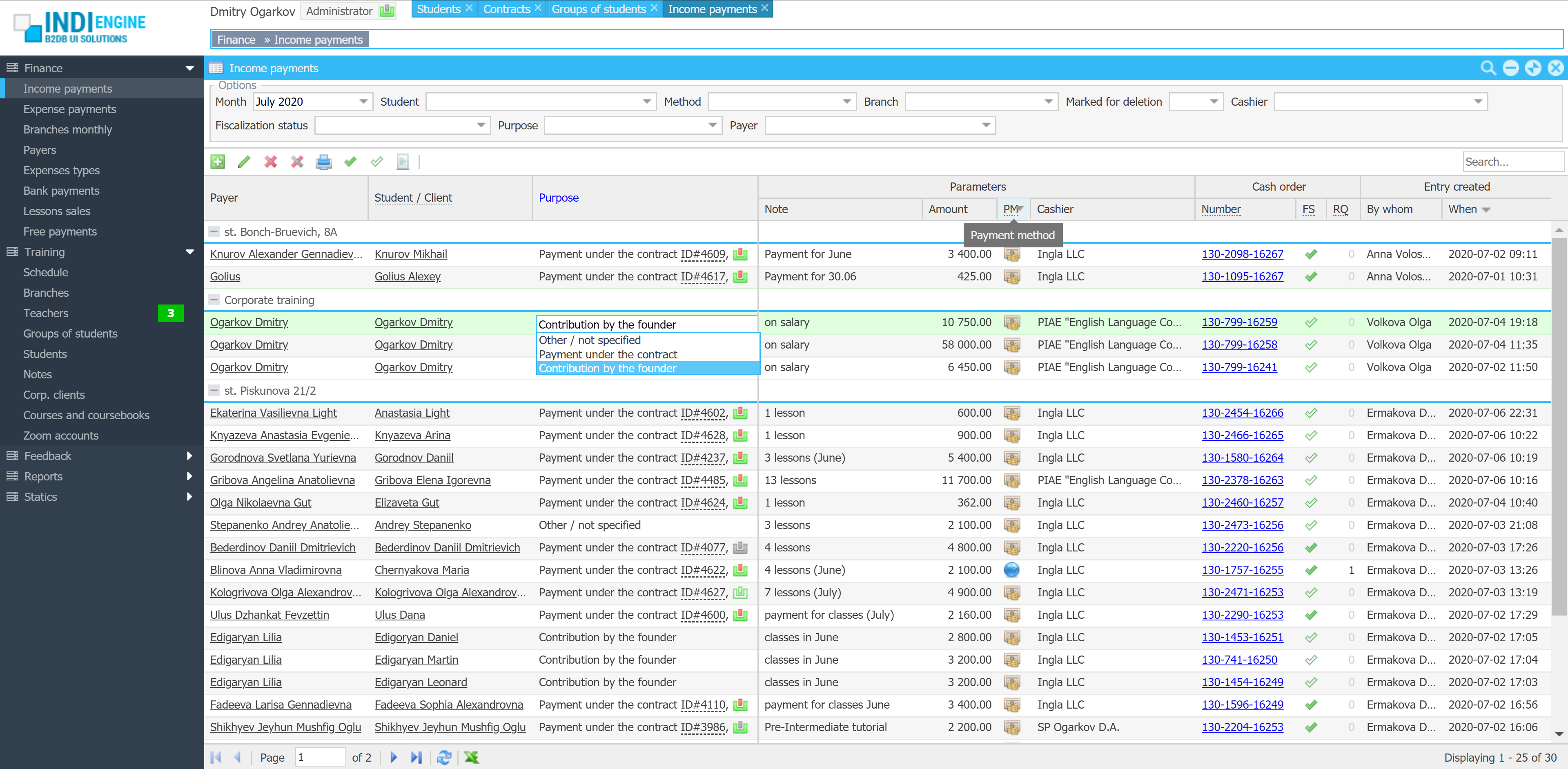Click the solid green checkmark toolbar icon

click(x=350, y=162)
